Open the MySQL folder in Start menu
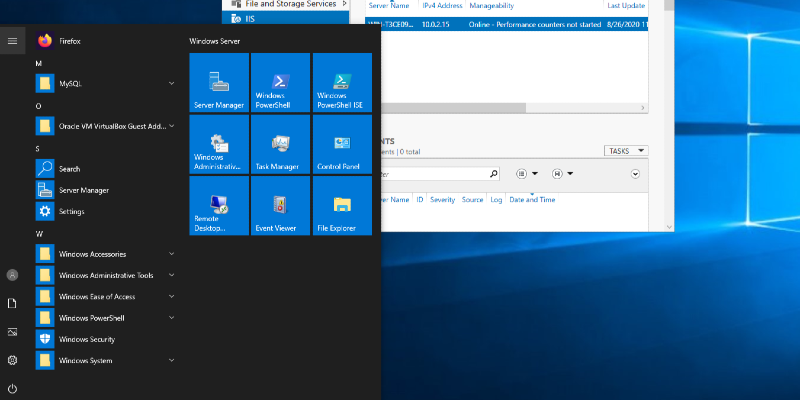The height and width of the screenshot is (400, 800). click(x=106, y=83)
